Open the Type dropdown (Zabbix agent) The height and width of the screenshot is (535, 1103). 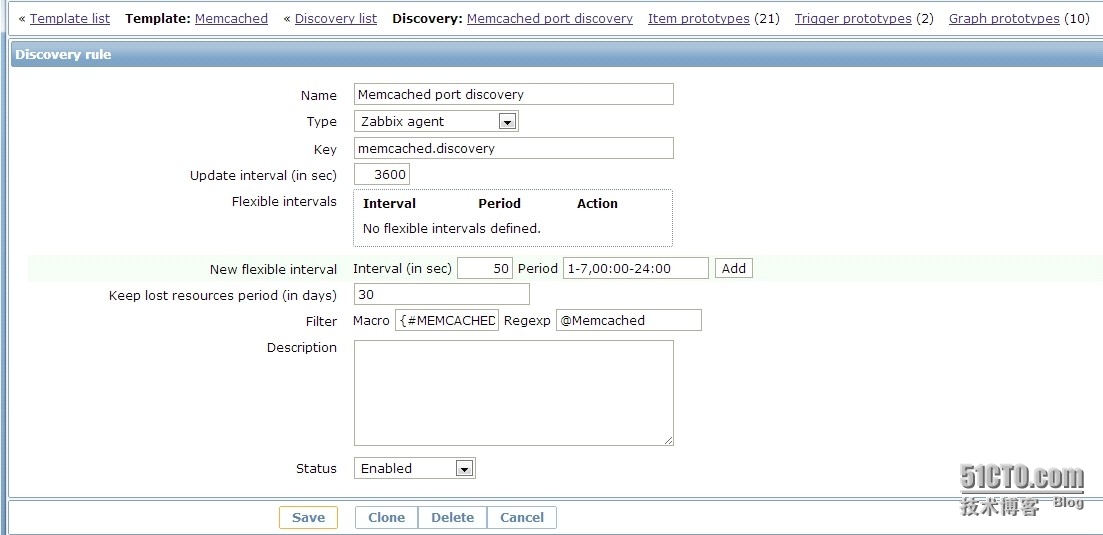[x=436, y=121]
